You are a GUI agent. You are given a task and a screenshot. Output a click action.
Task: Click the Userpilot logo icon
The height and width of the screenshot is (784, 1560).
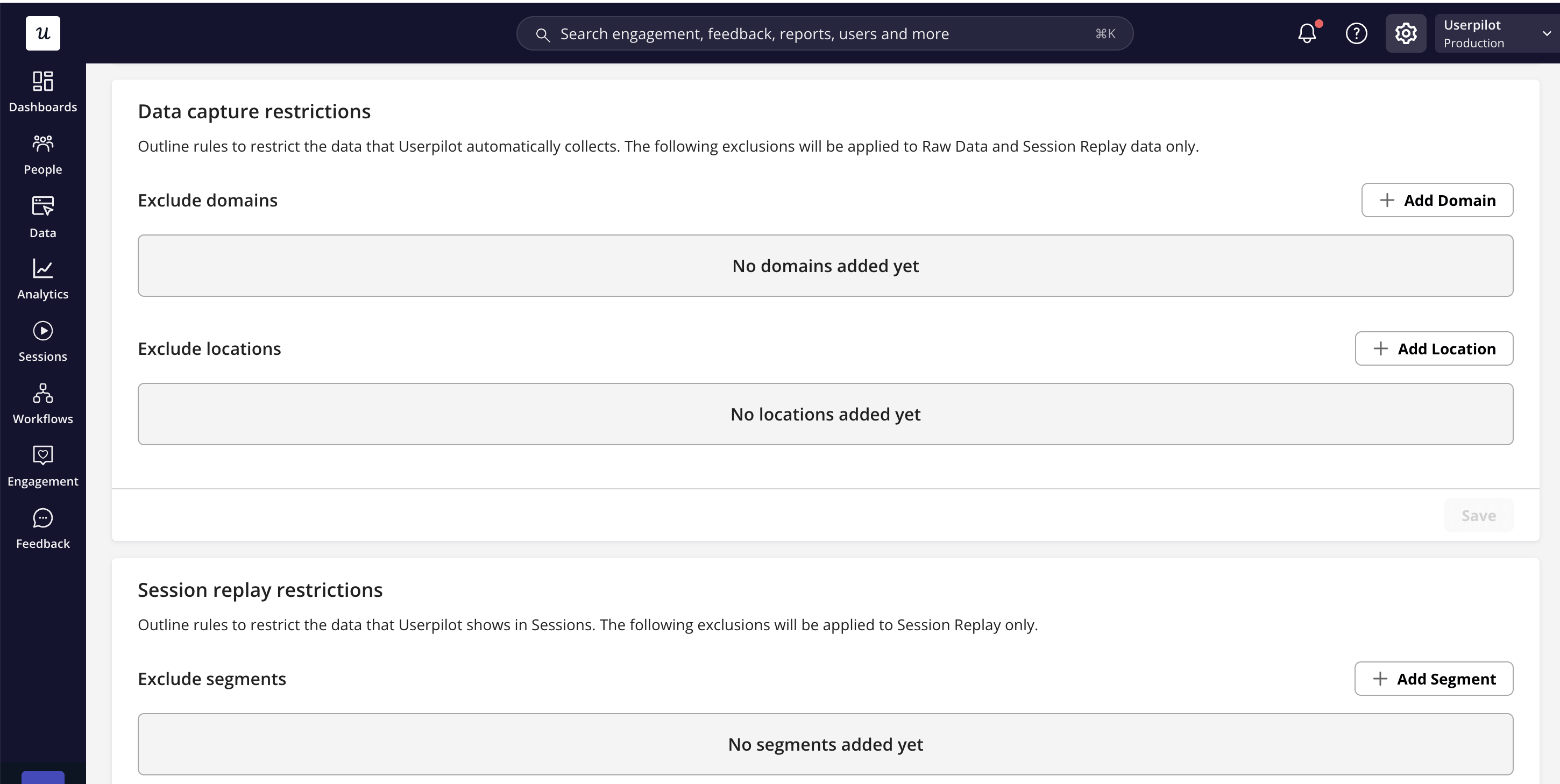click(42, 33)
